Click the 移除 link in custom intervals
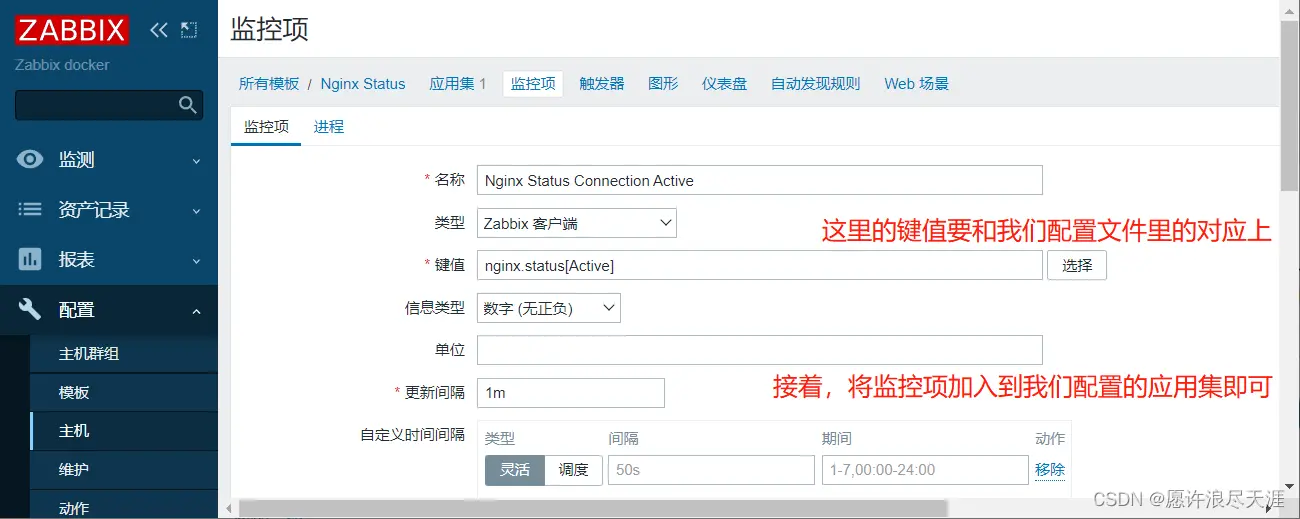The image size is (1300, 519). pos(1049,470)
